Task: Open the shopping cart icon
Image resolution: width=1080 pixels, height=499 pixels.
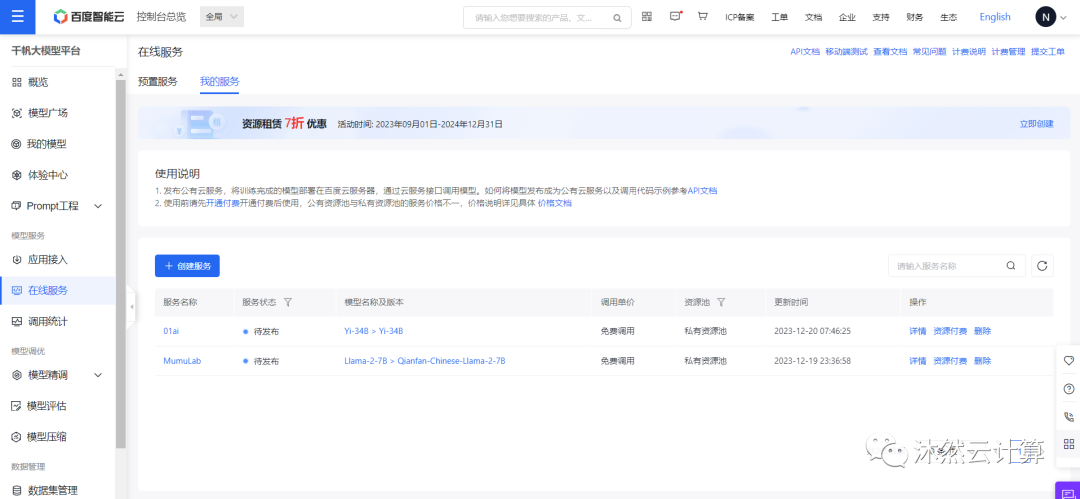Action: (703, 17)
